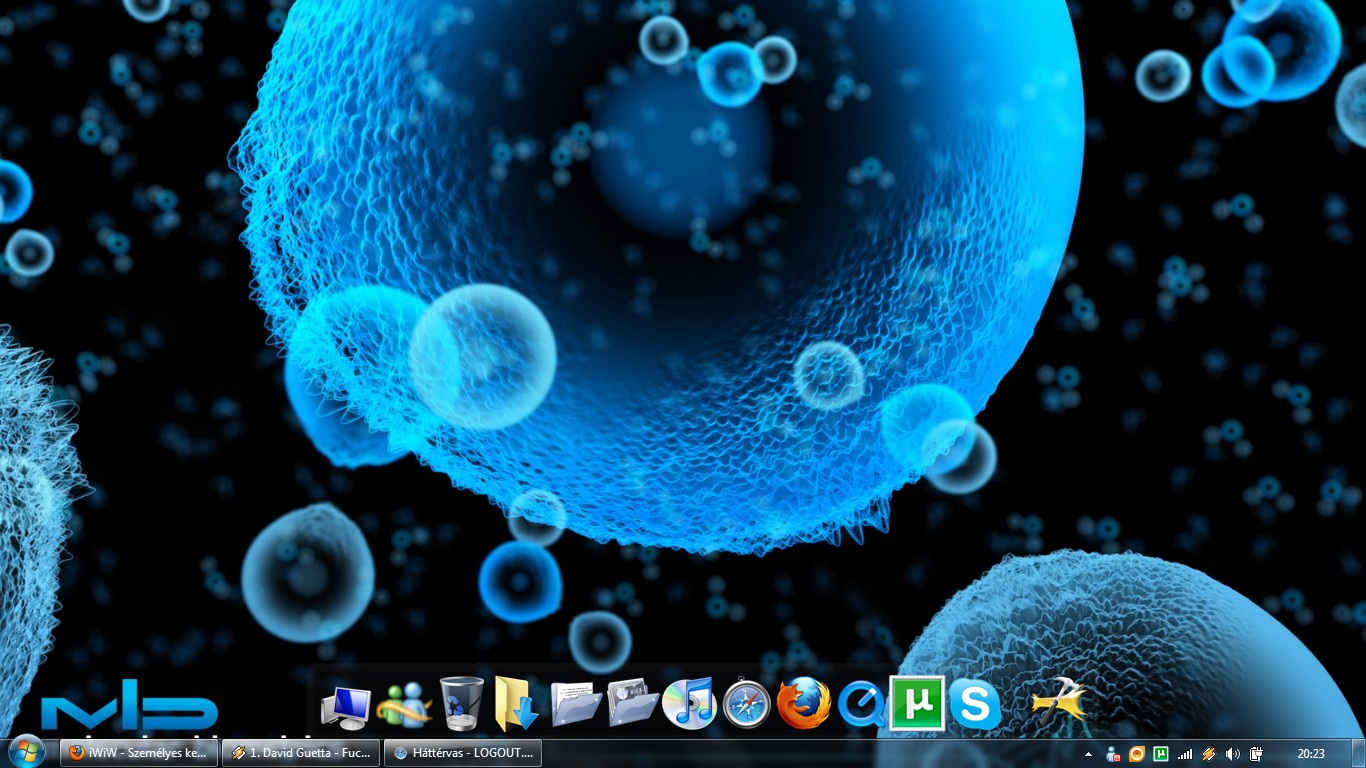The image size is (1366, 768).
Task: Open Winamp lightning tray icon
Action: [x=1209, y=754]
